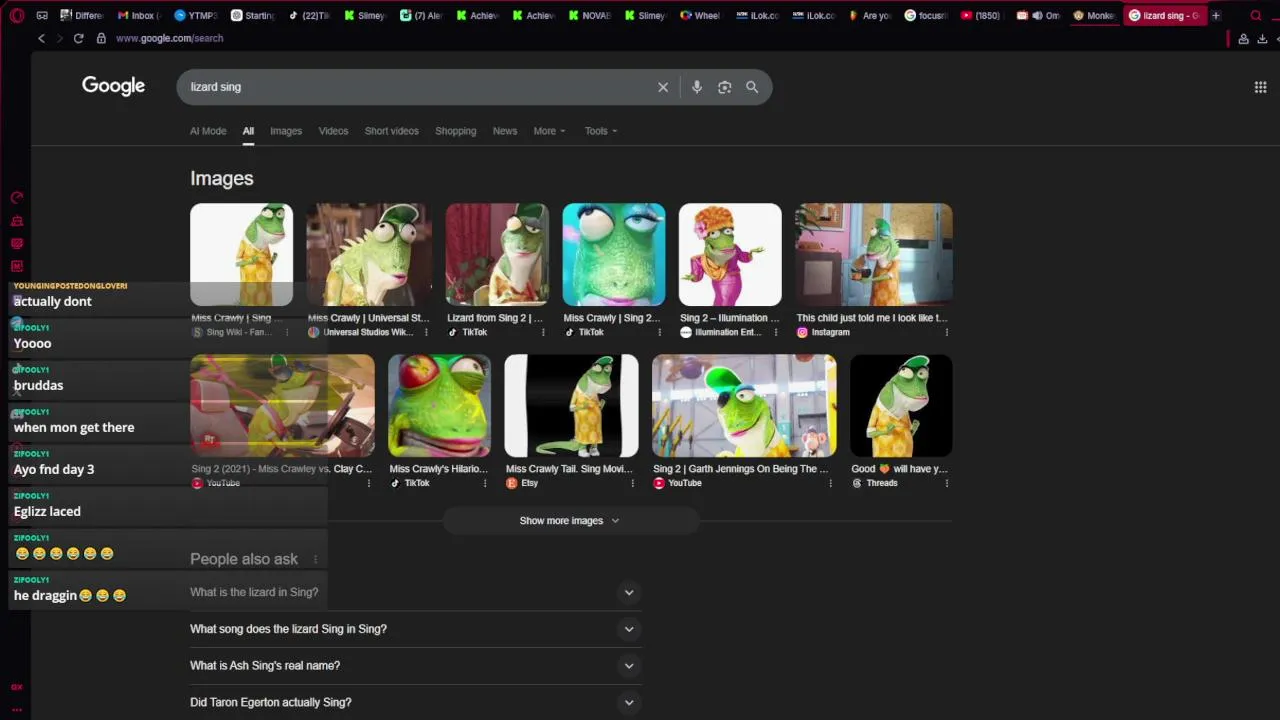Click the tab search magnifier in the tab bar

click(1256, 15)
